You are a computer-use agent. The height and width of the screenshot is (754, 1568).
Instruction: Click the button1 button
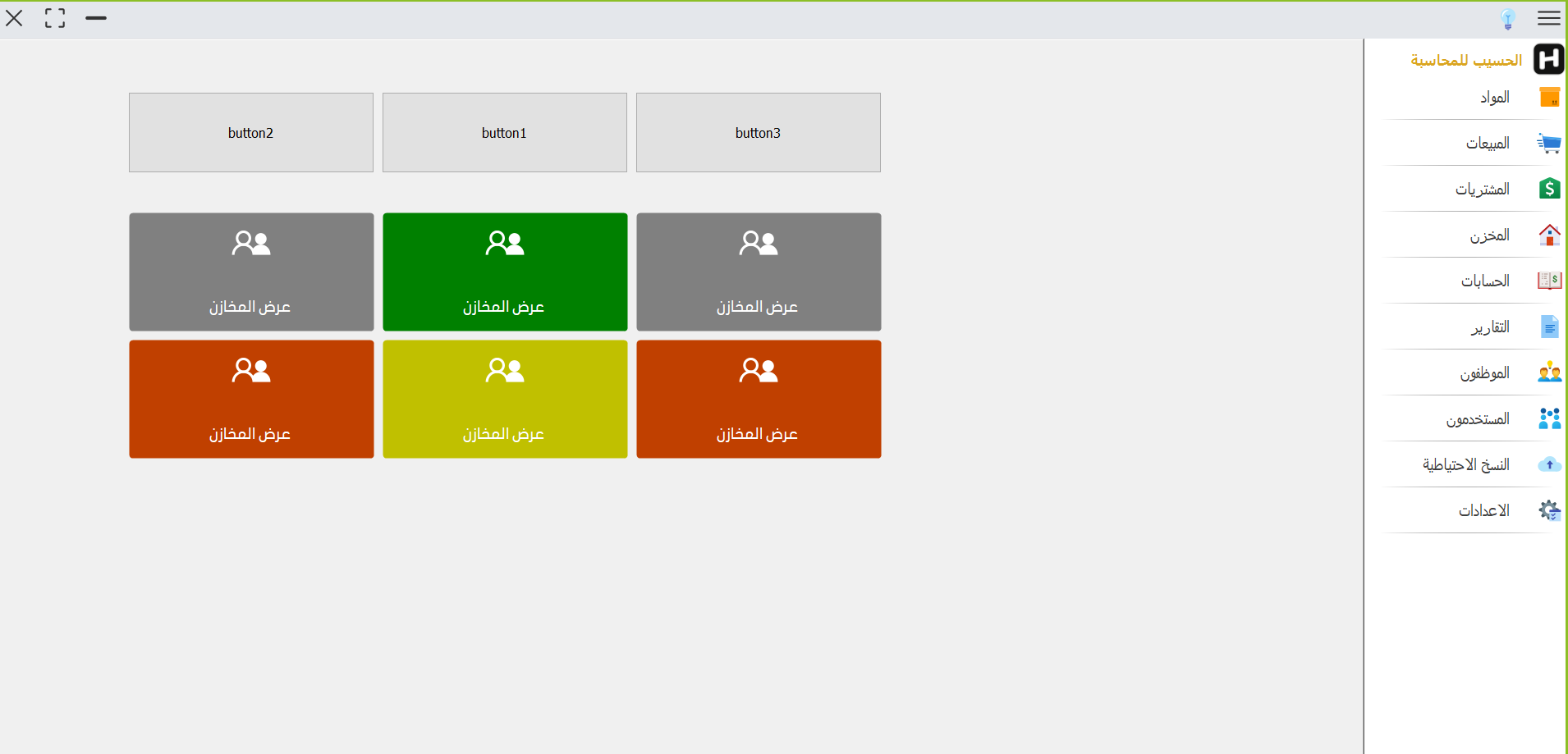[505, 132]
